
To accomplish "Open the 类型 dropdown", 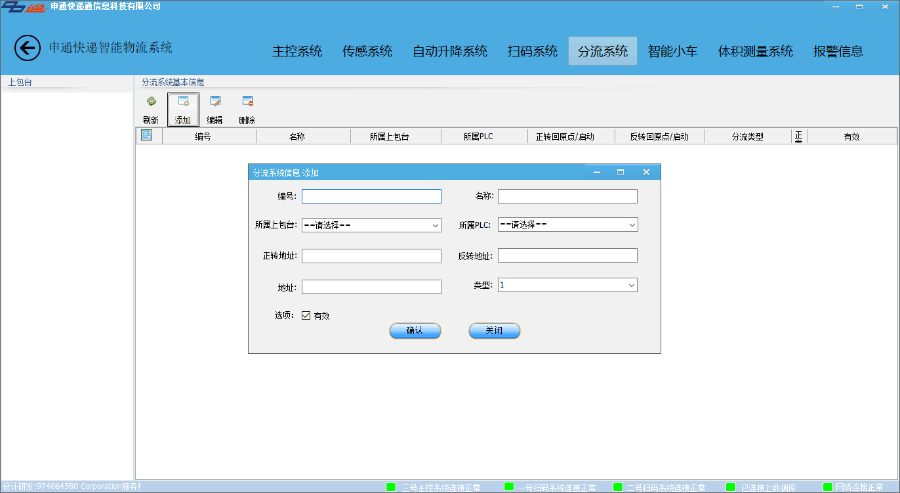I will [632, 286].
